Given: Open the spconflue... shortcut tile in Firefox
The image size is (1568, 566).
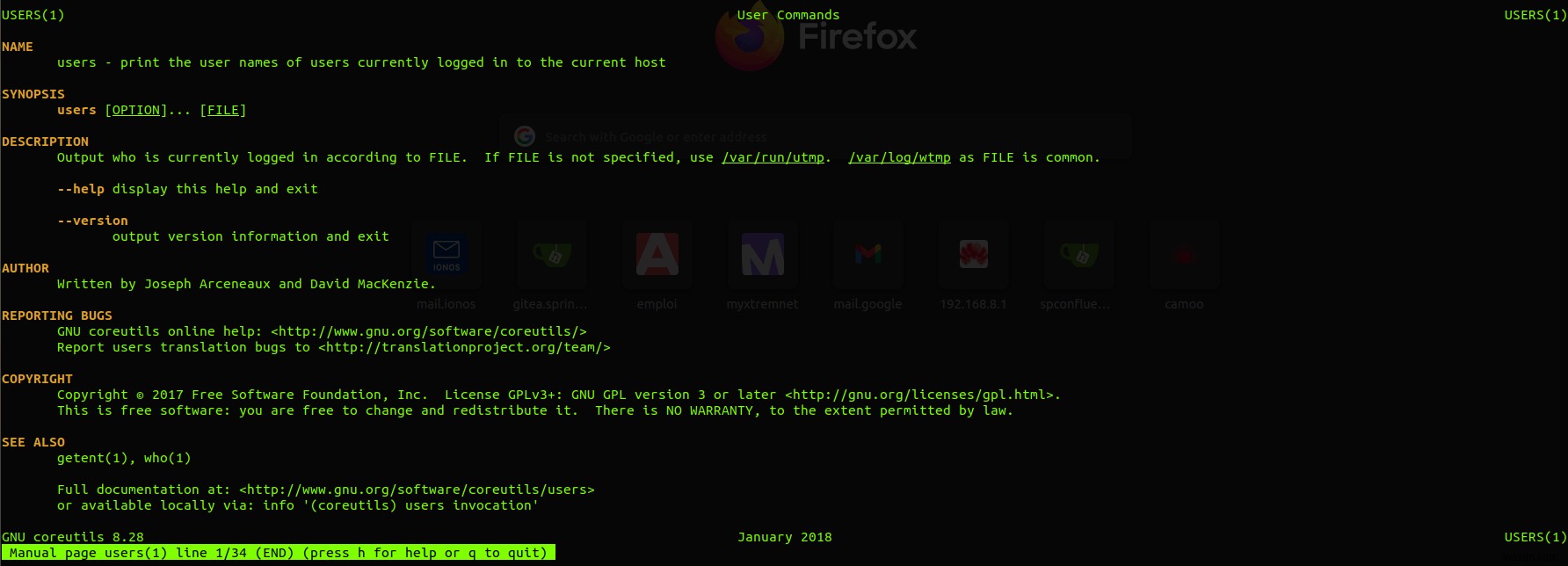Looking at the screenshot, I should (1078, 256).
